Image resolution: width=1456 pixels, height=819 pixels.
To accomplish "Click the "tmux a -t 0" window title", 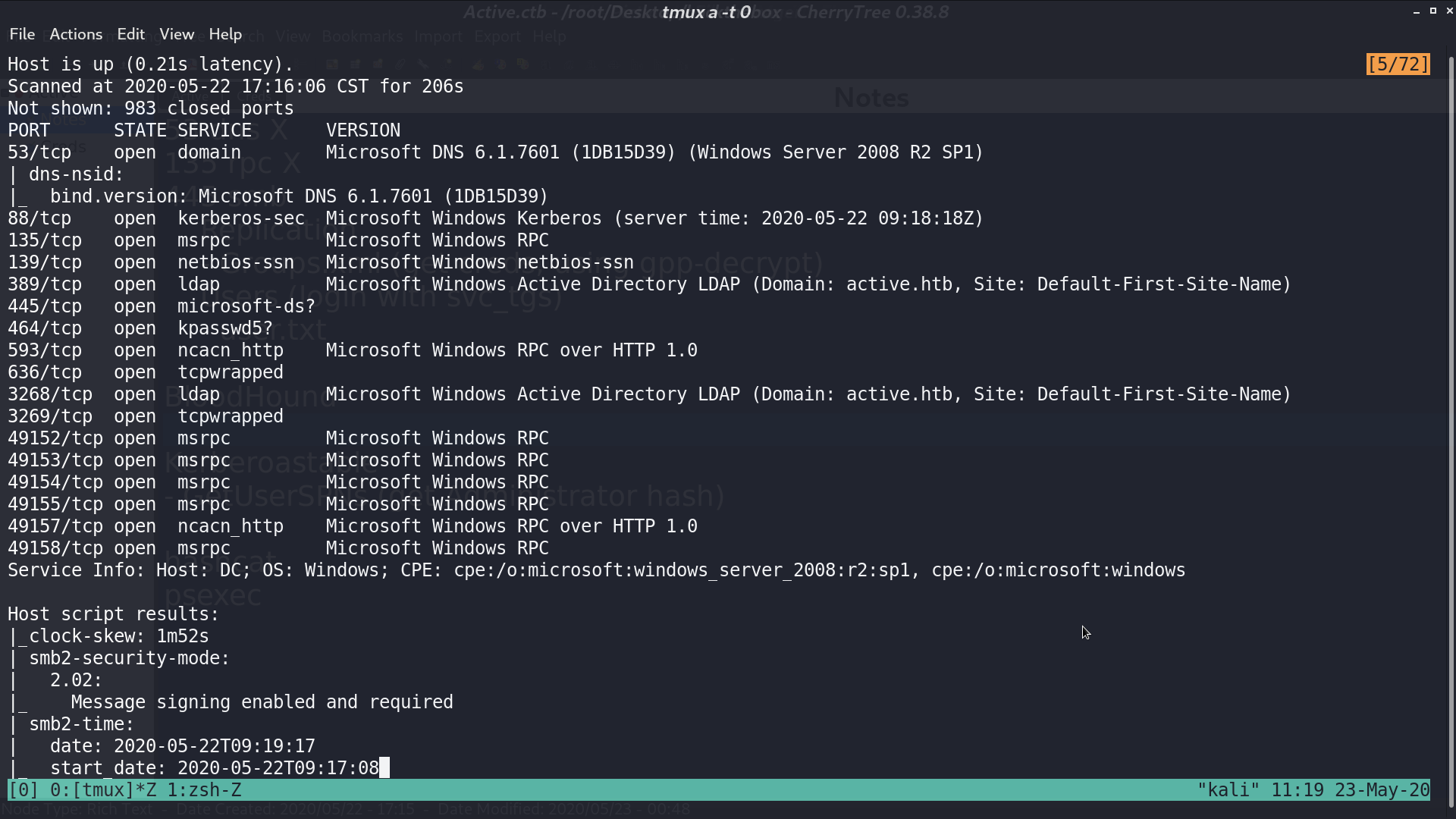I will click(707, 12).
